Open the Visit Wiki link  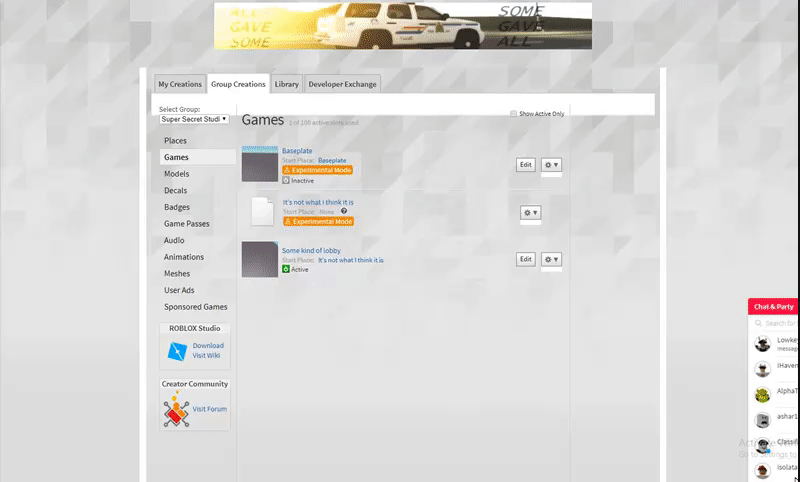[206, 356]
